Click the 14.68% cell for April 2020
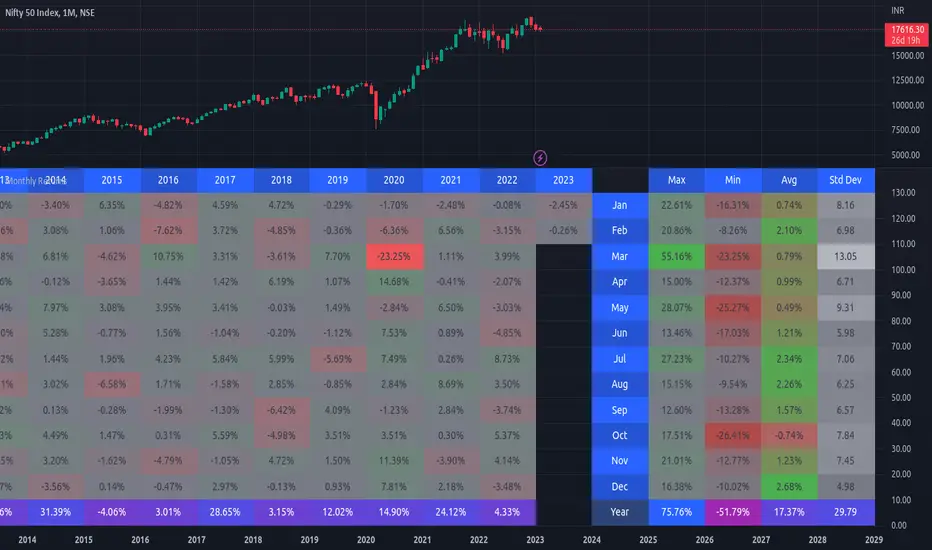This screenshot has height=550, width=932. [x=394, y=282]
